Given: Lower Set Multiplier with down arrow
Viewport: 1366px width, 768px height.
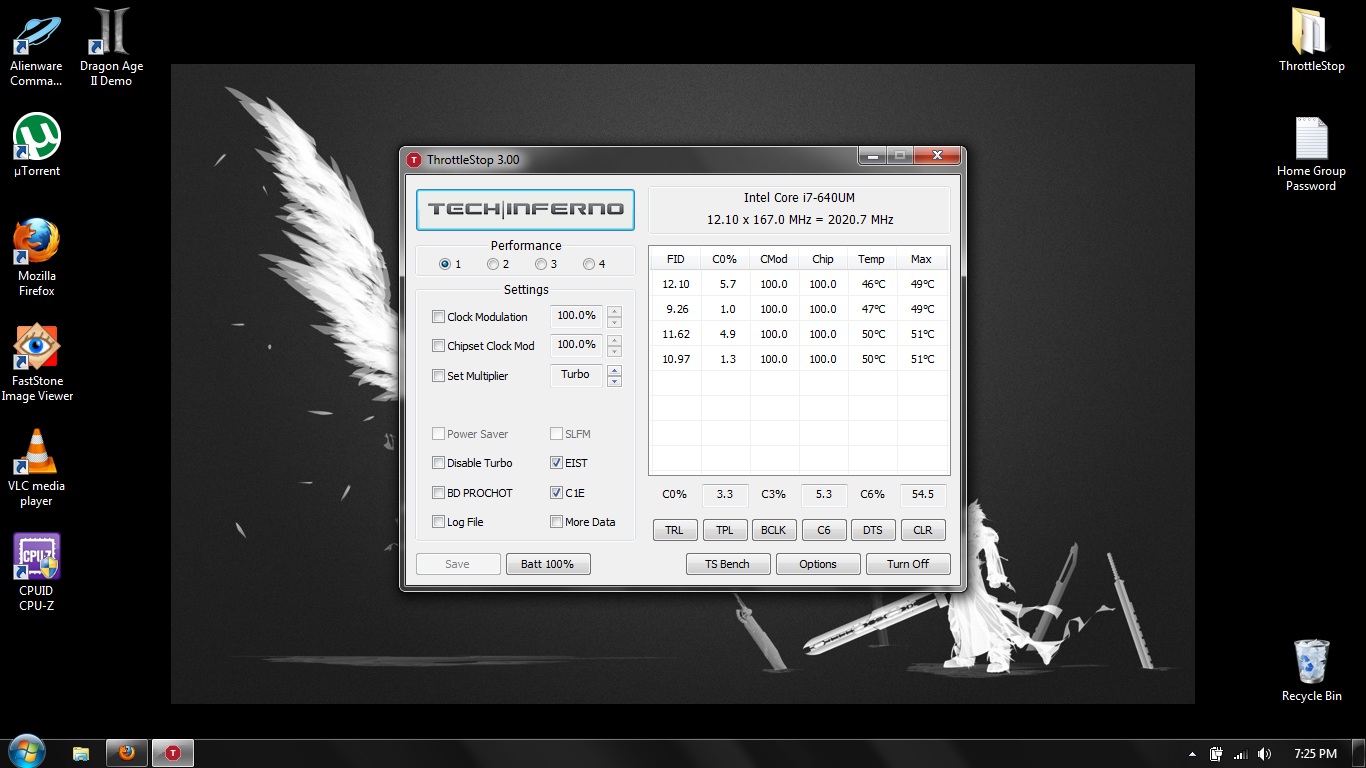Looking at the screenshot, I should point(614,381).
